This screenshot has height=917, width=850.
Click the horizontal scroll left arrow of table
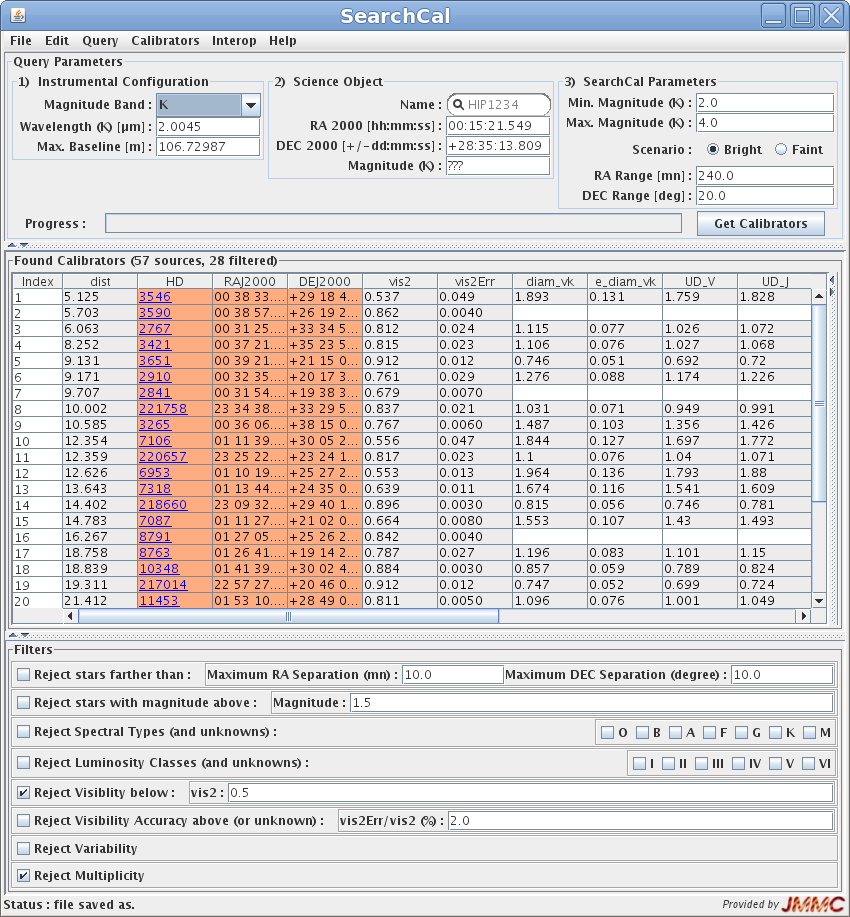pos(70,616)
